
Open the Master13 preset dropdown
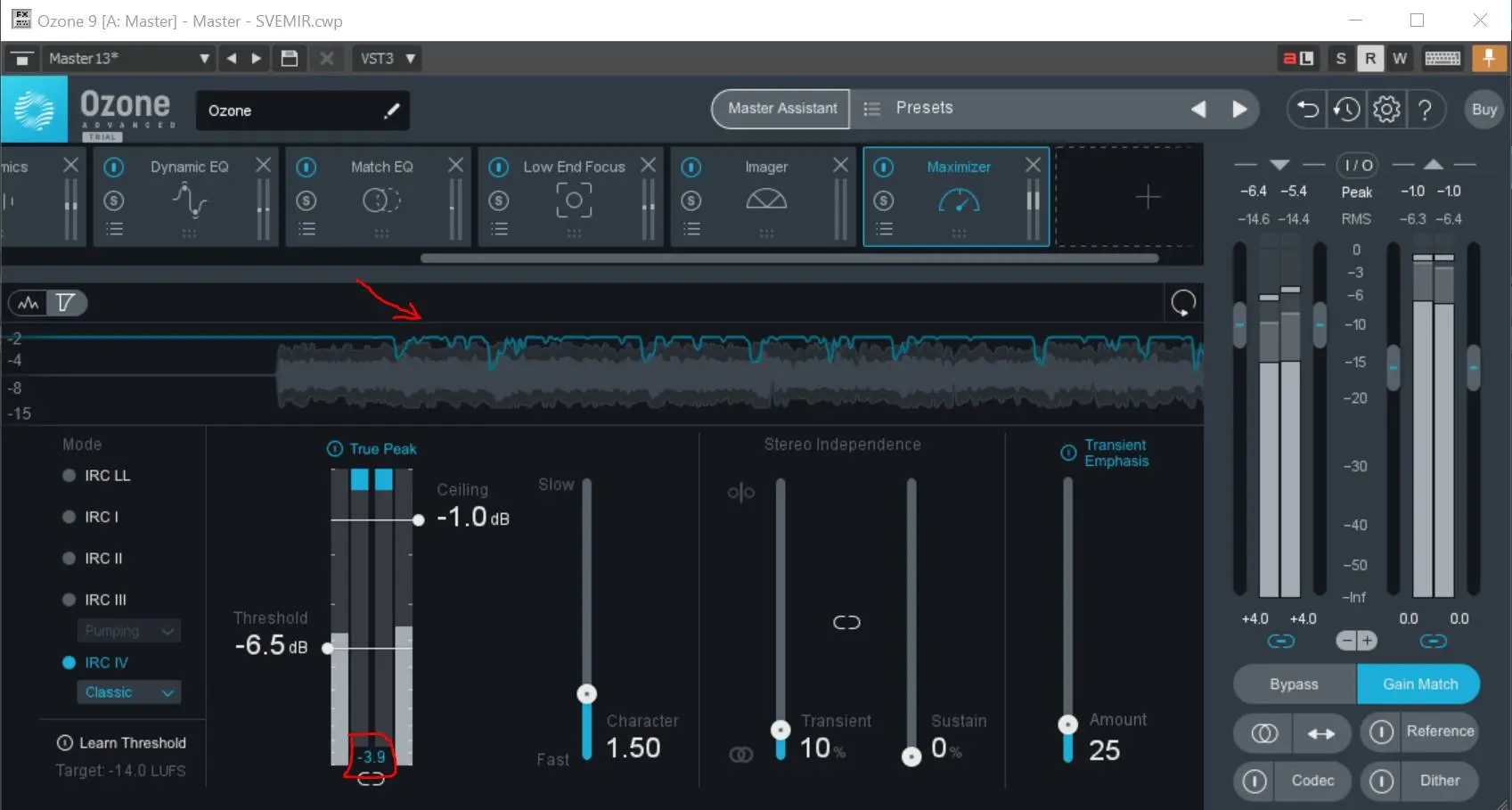204,59
